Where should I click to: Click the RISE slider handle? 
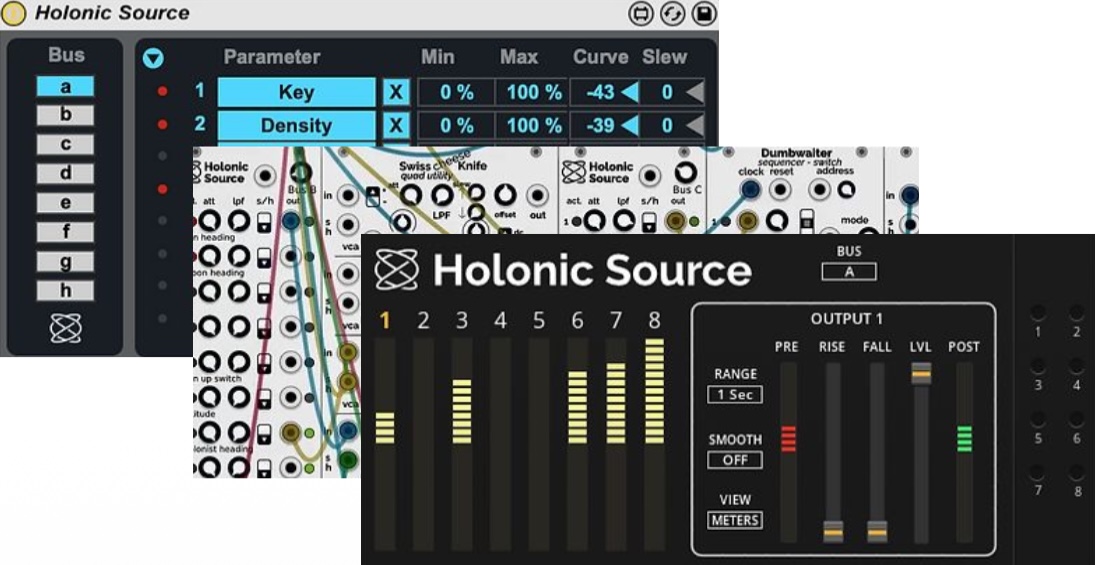coord(833,532)
